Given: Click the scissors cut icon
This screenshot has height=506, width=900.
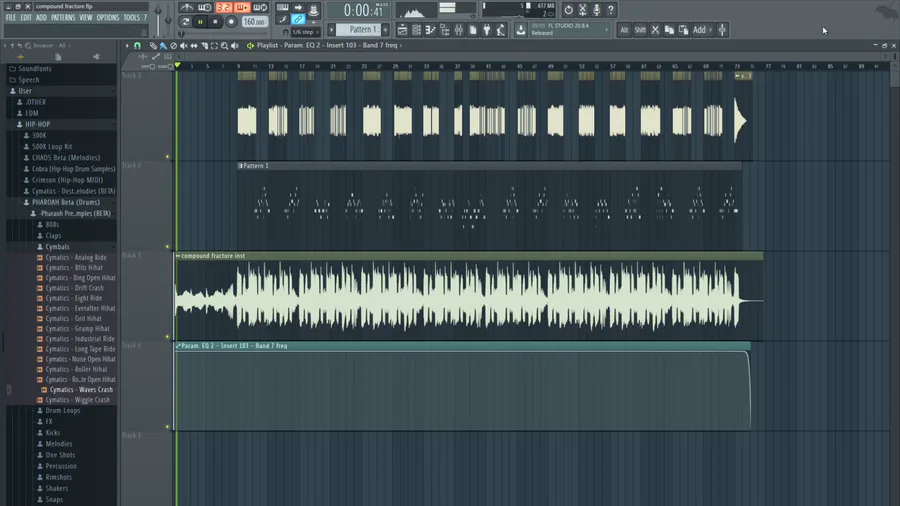Looking at the screenshot, I should 655,30.
